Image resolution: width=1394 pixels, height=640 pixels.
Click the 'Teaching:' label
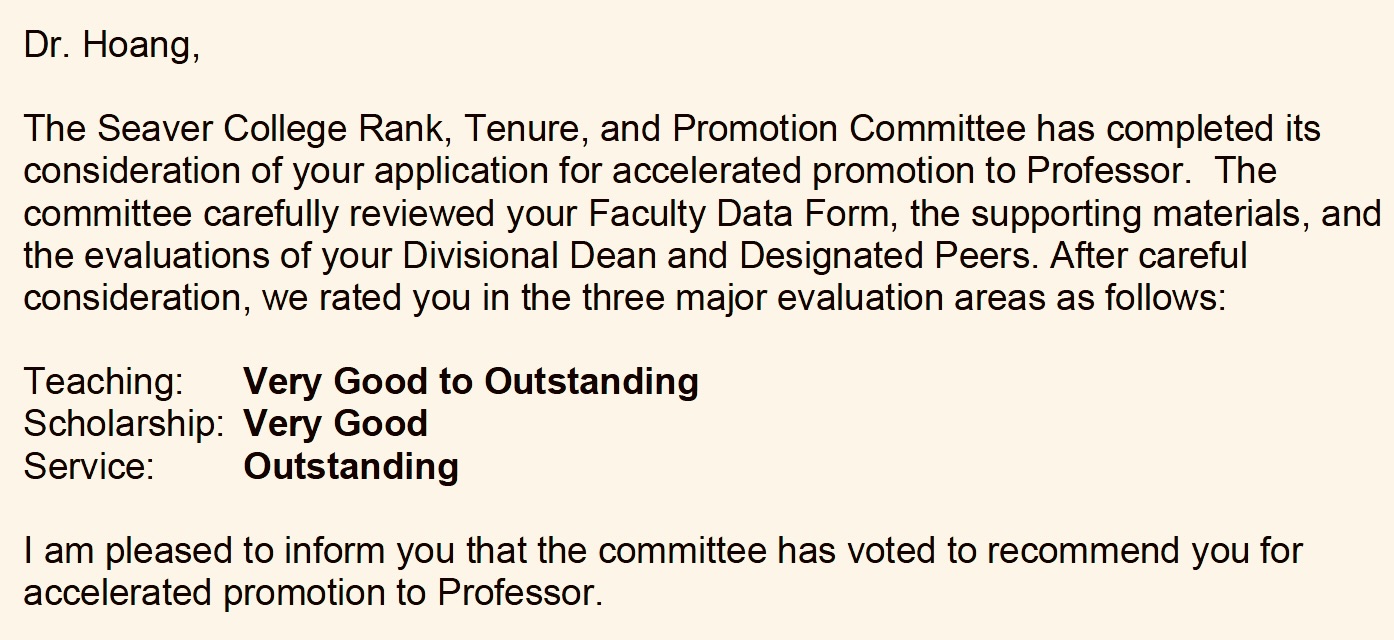point(104,382)
